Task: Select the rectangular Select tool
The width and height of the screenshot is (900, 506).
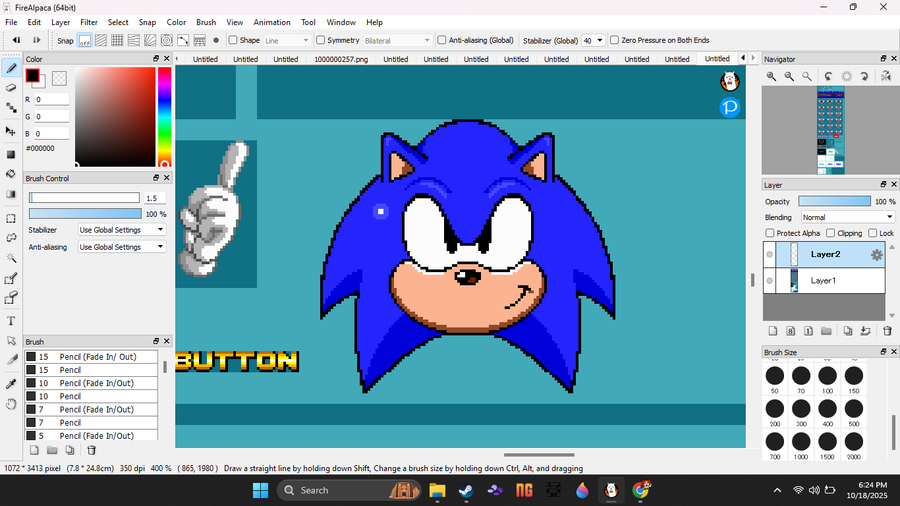Action: coord(11,219)
